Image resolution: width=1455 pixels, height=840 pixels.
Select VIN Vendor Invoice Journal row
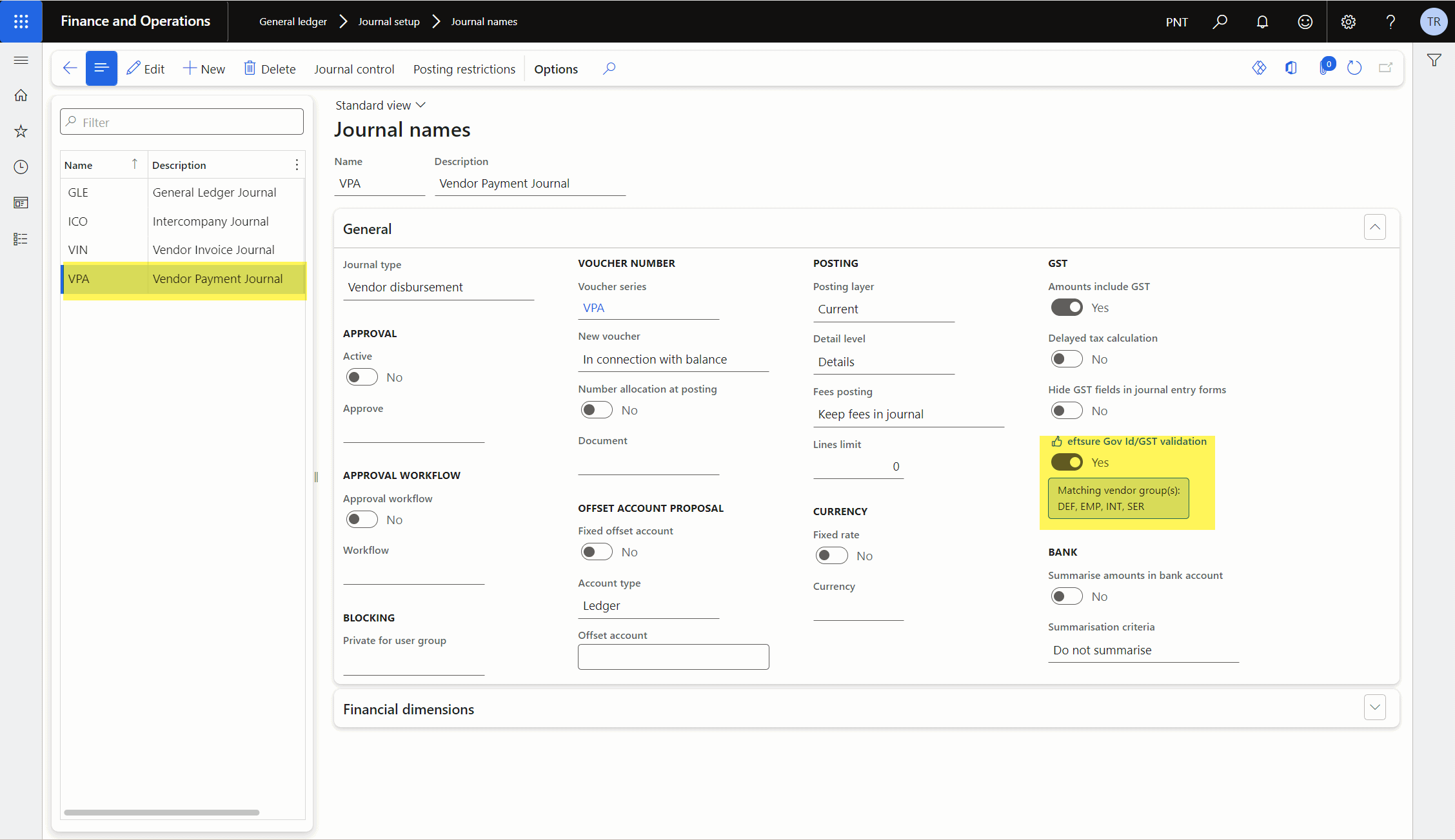click(183, 249)
